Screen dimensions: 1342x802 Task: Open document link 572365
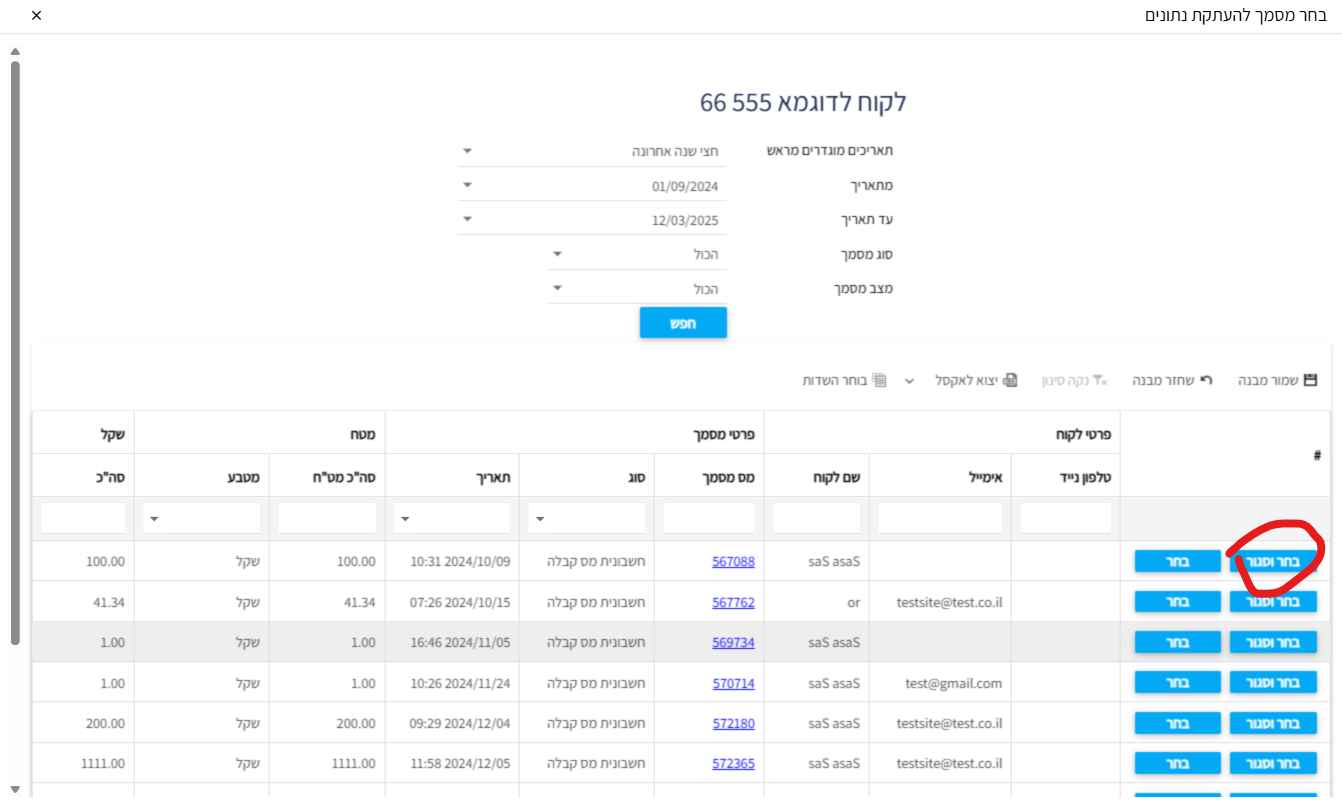tap(733, 763)
